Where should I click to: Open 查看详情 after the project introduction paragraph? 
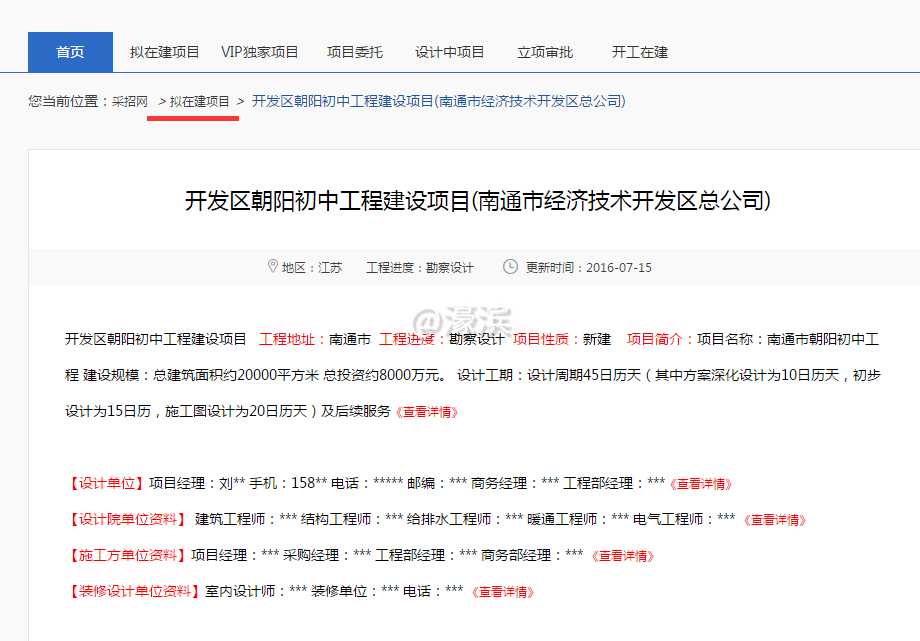(x=428, y=410)
